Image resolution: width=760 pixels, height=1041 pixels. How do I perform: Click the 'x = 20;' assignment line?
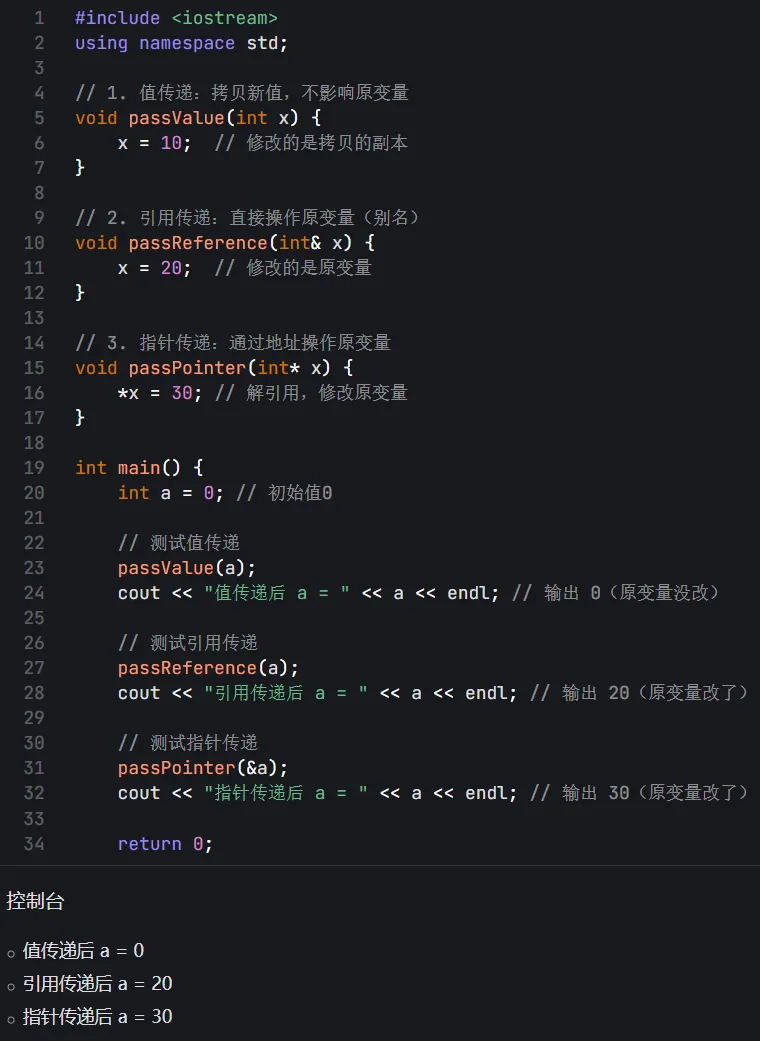(x=154, y=268)
